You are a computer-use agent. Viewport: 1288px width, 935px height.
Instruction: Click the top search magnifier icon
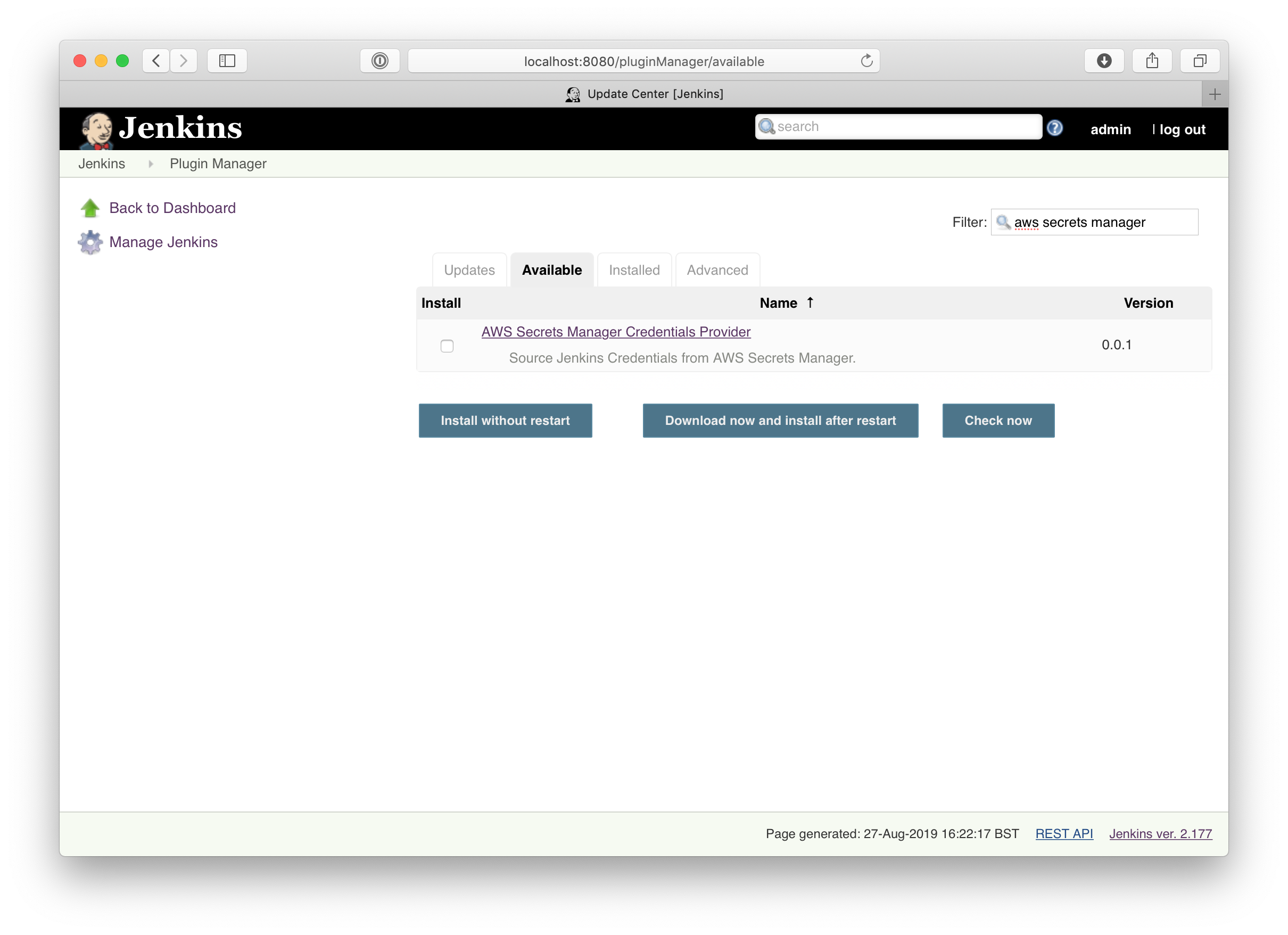point(766,127)
